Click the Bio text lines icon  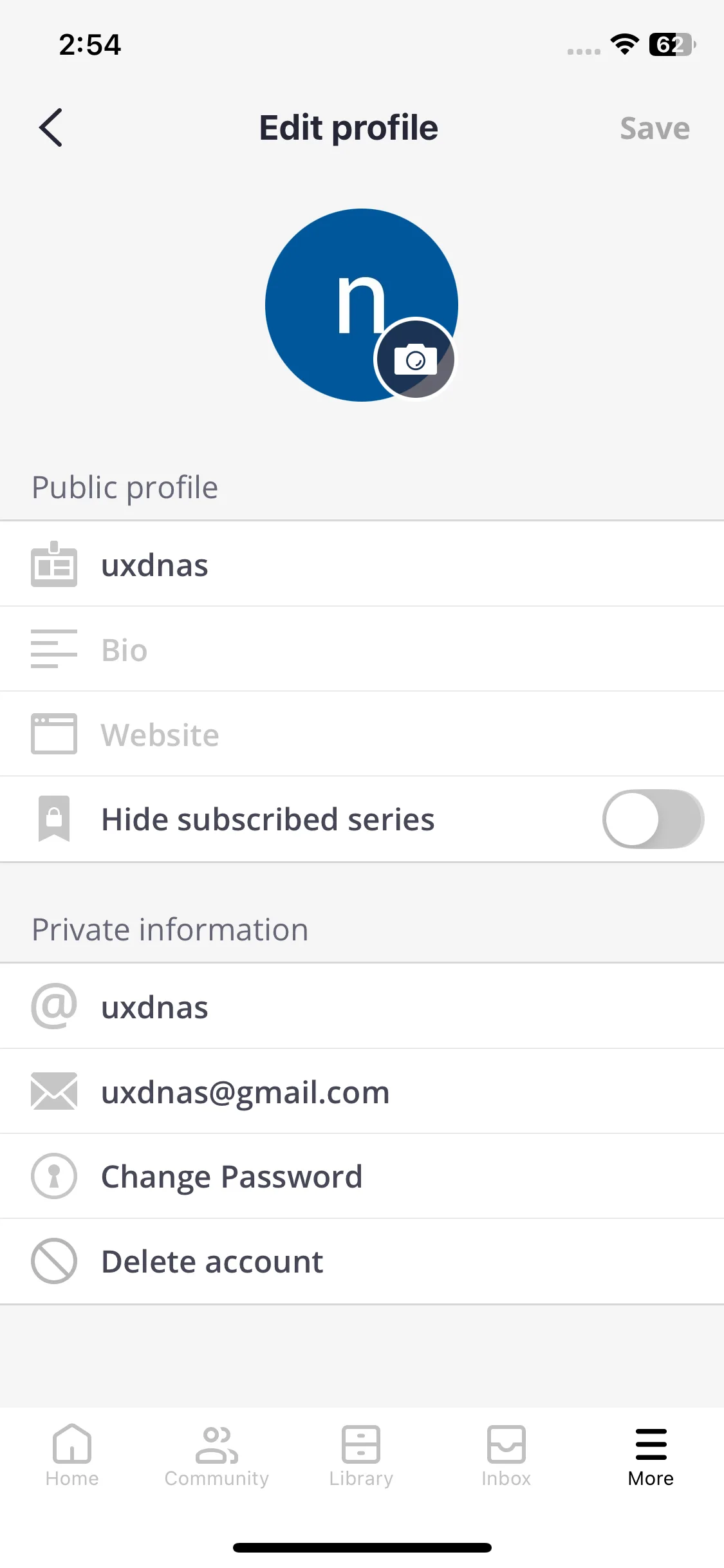click(54, 649)
